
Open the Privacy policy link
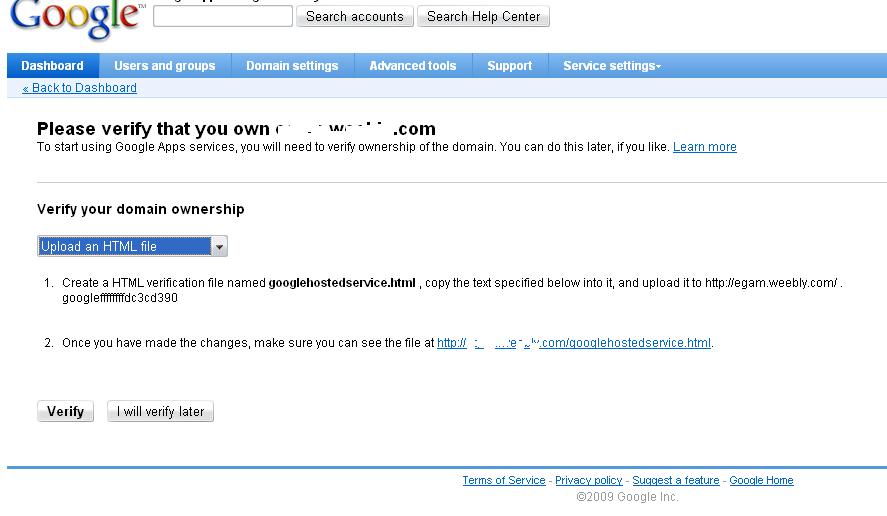(x=588, y=480)
